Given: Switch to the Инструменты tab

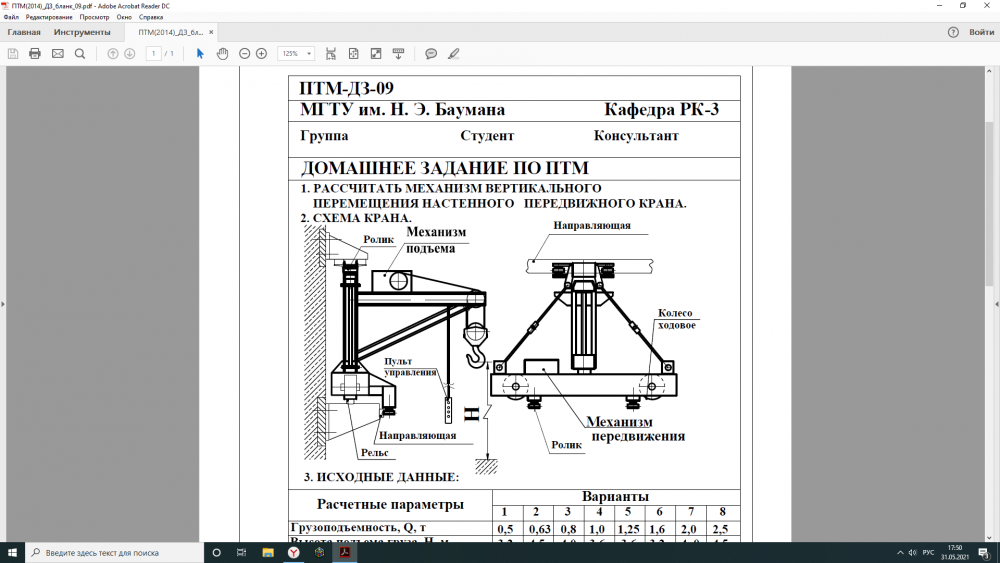Looking at the screenshot, I should coord(82,32).
